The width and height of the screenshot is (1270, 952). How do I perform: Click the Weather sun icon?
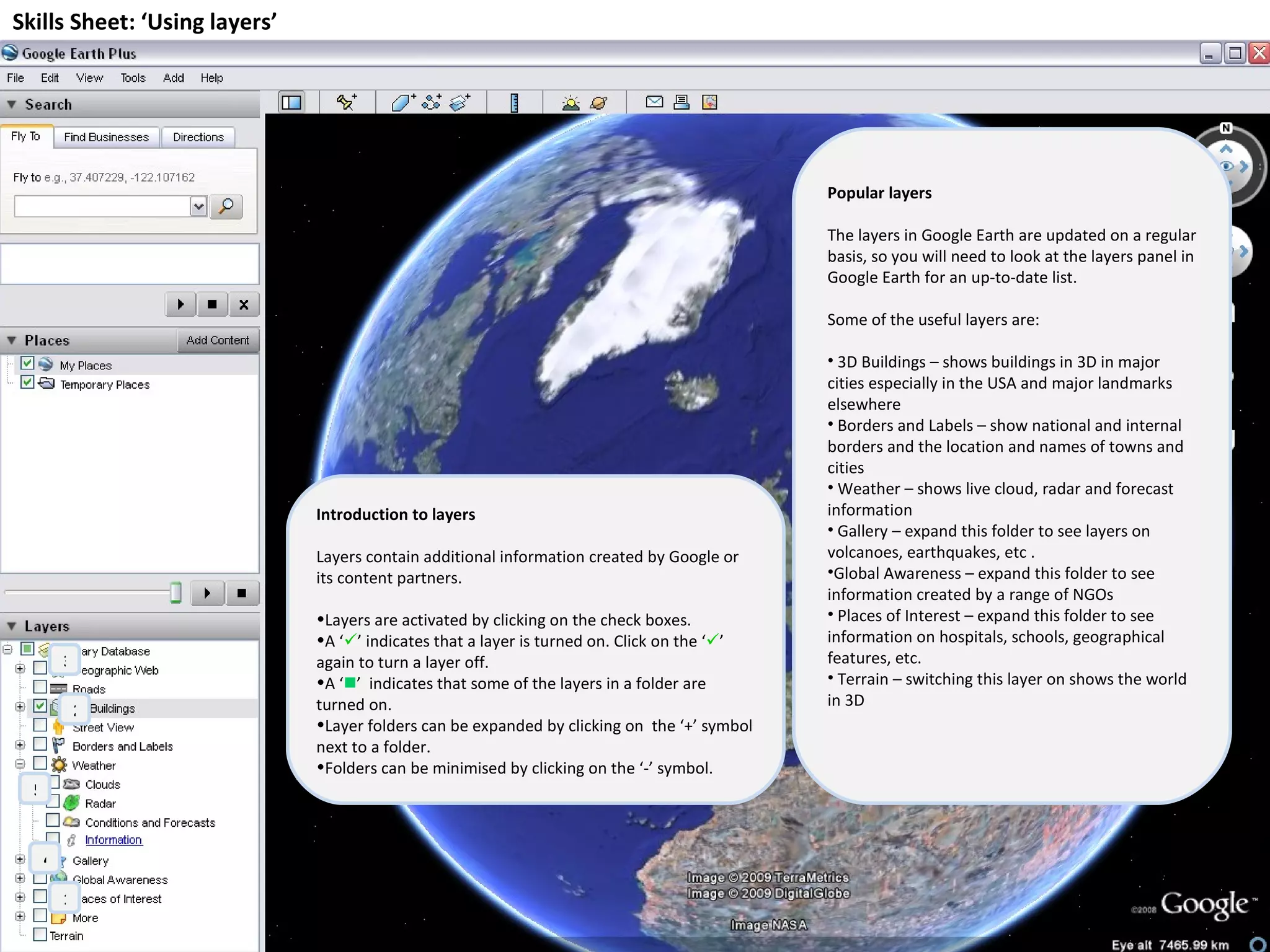(59, 765)
